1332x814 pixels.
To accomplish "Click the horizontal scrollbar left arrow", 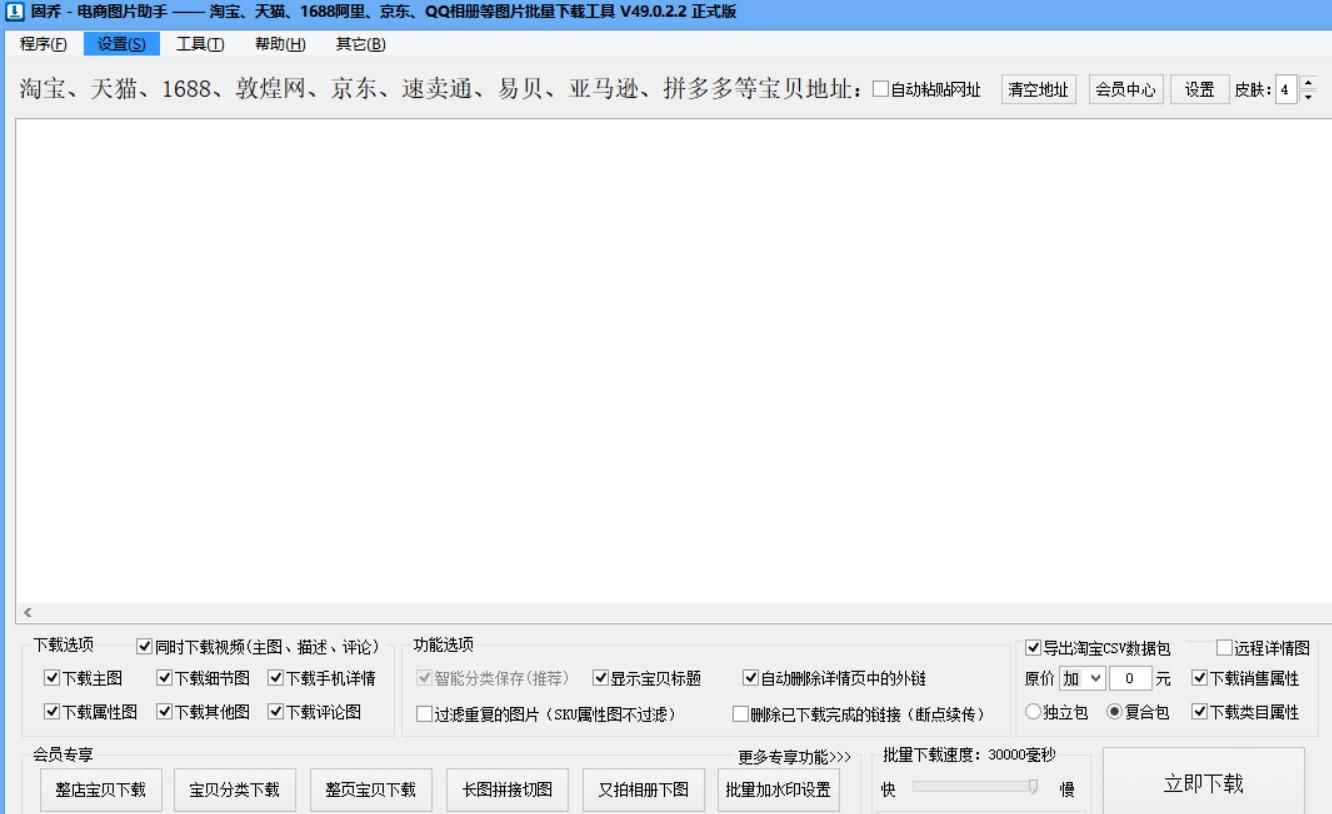I will (27, 612).
